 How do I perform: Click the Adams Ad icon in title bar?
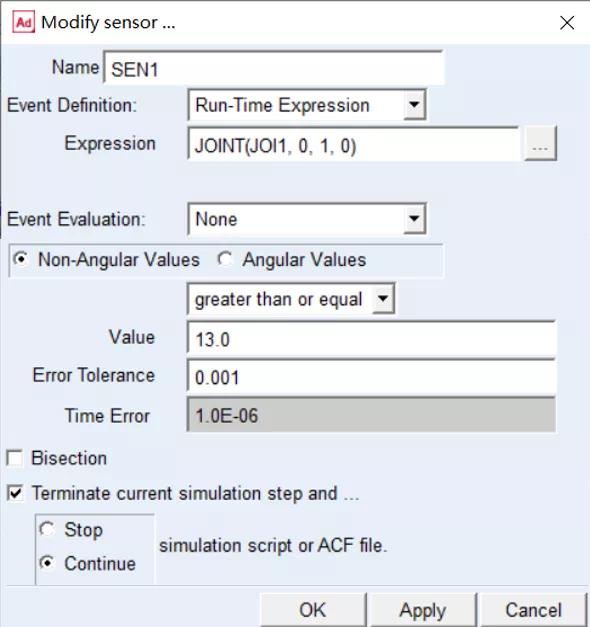tap(24, 22)
